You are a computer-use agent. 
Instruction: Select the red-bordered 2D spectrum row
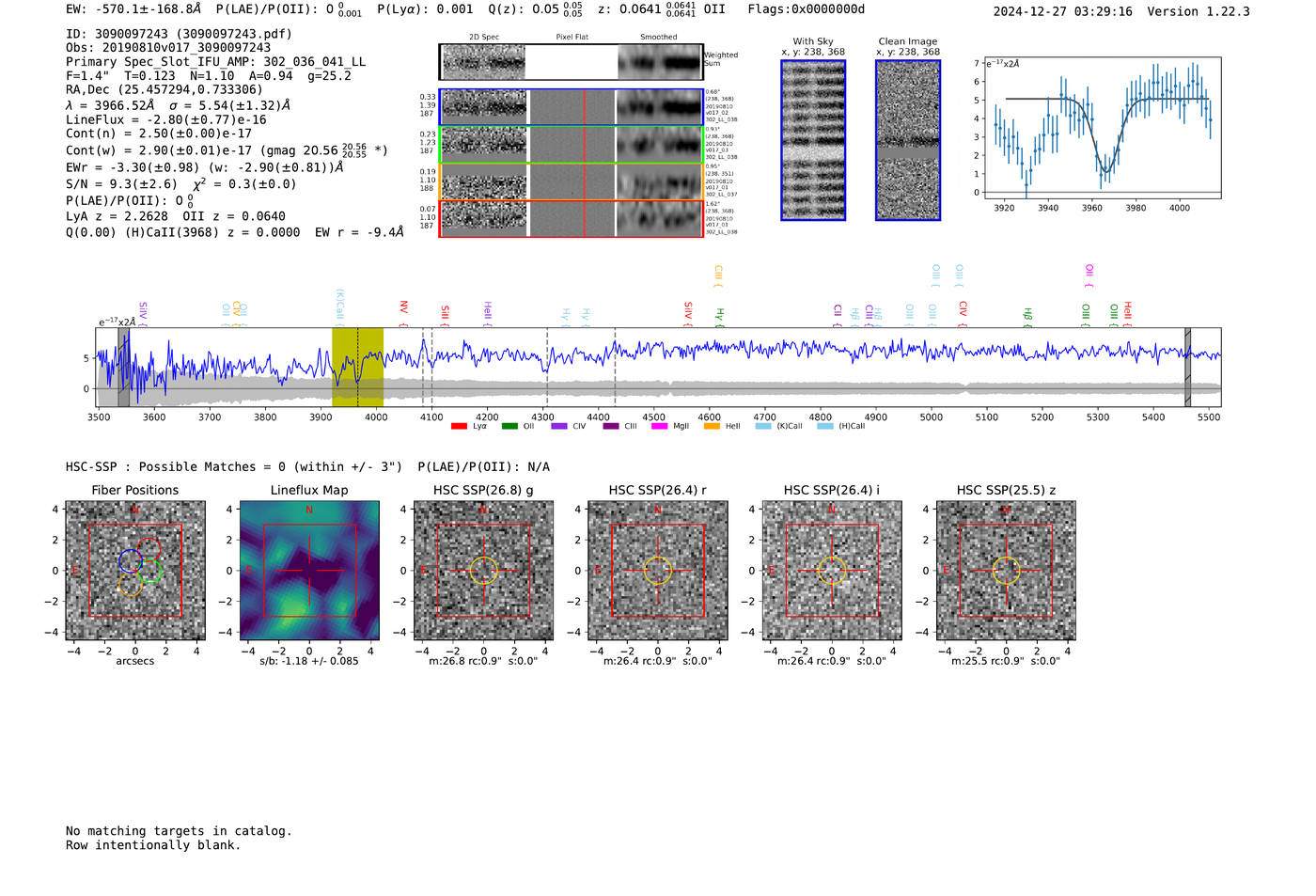click(x=572, y=218)
